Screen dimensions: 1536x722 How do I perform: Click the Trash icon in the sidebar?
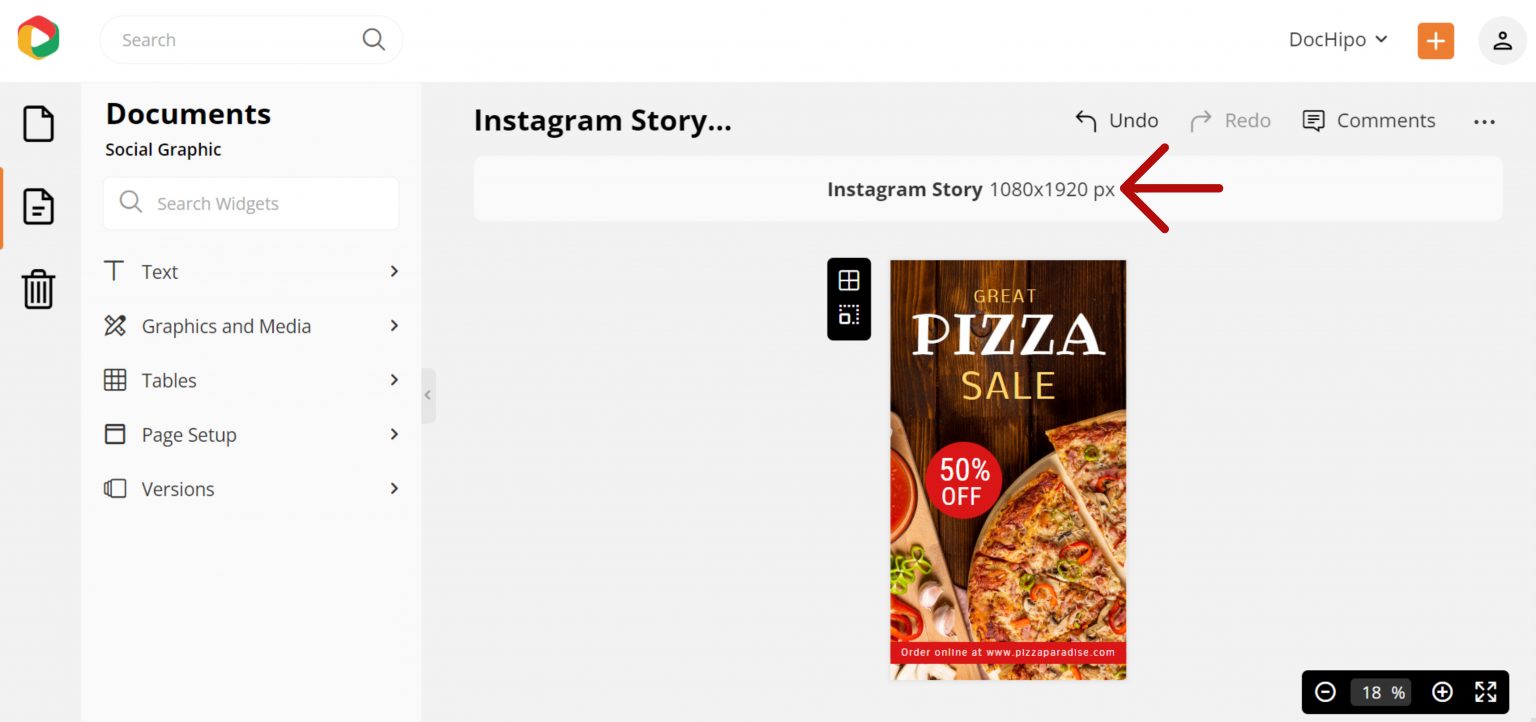click(38, 289)
